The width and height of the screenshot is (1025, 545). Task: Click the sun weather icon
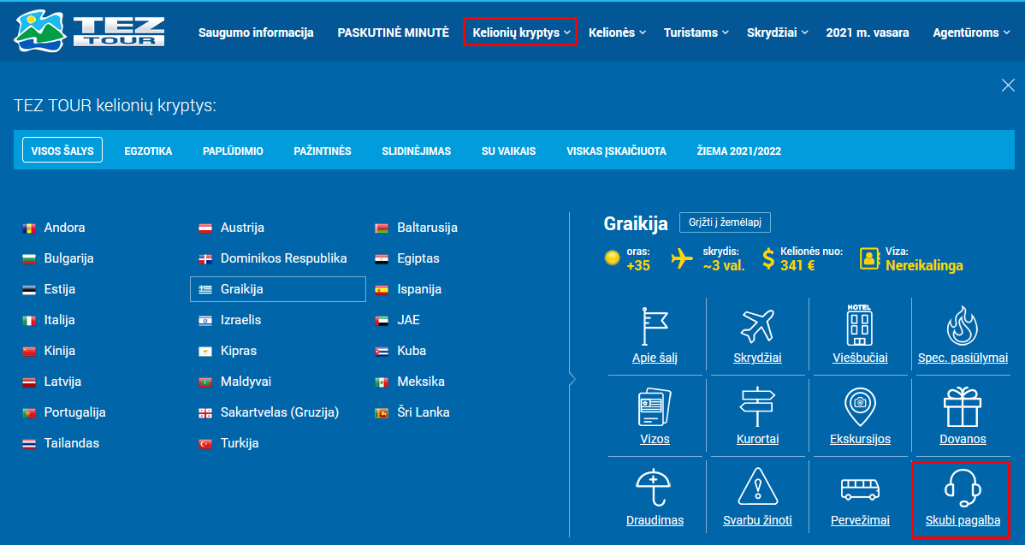point(612,258)
